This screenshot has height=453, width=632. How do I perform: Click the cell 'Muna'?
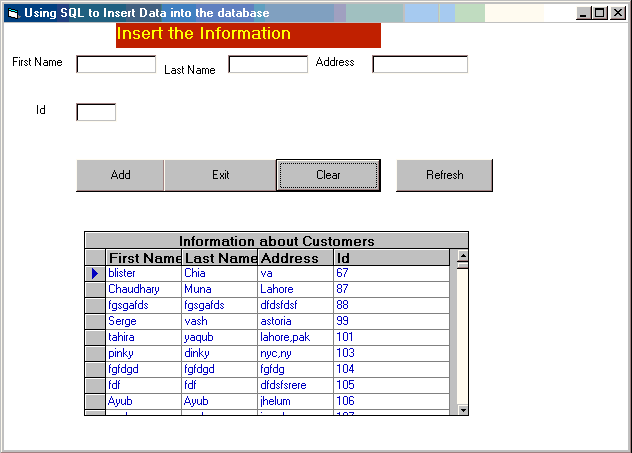[220, 289]
